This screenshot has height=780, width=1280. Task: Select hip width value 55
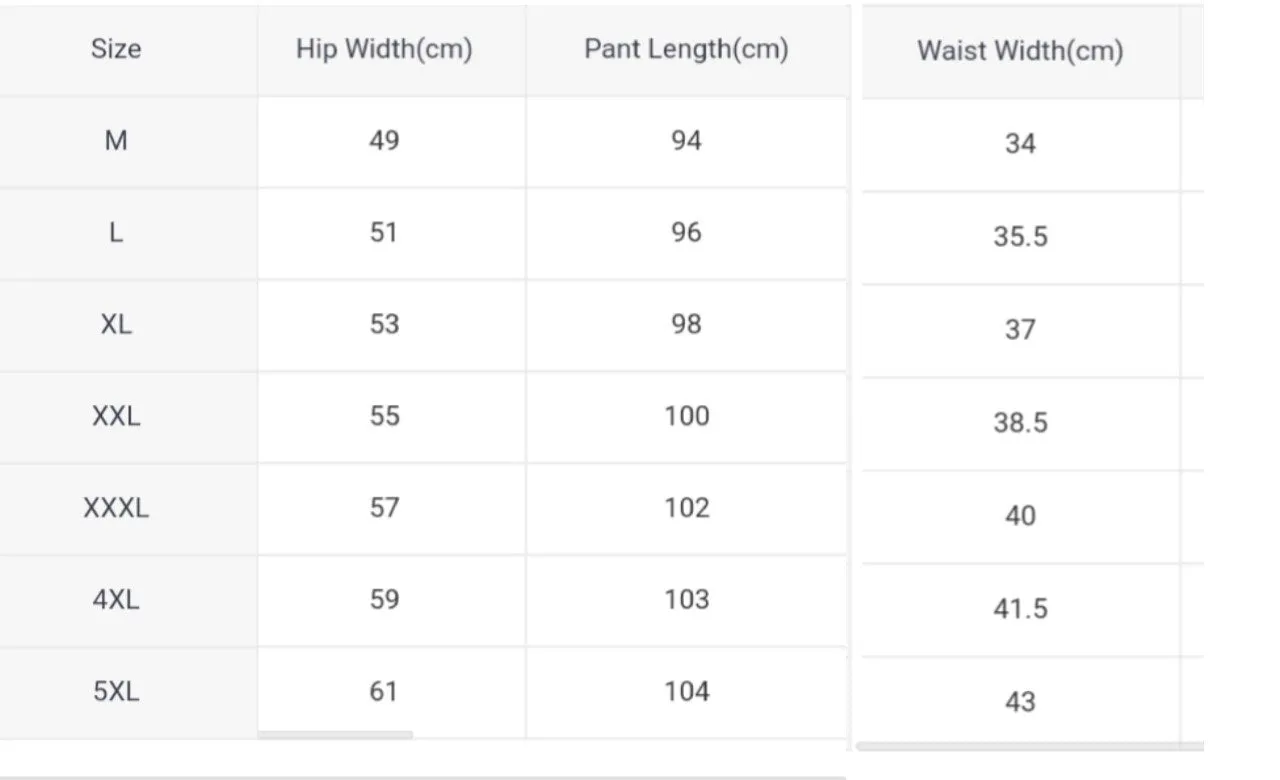384,416
